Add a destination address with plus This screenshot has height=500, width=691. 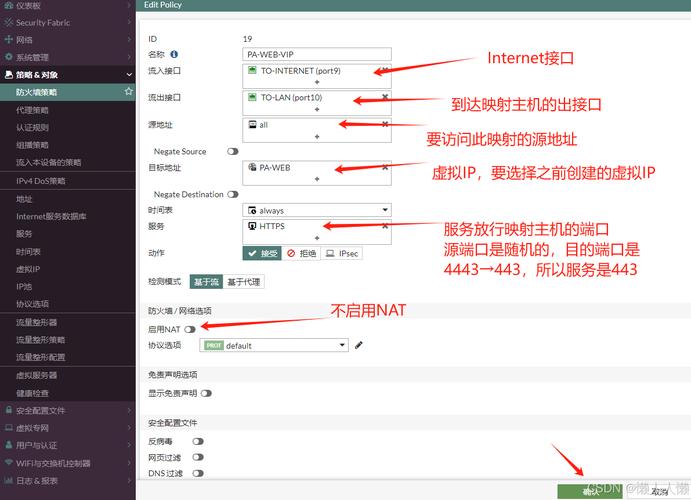317,179
